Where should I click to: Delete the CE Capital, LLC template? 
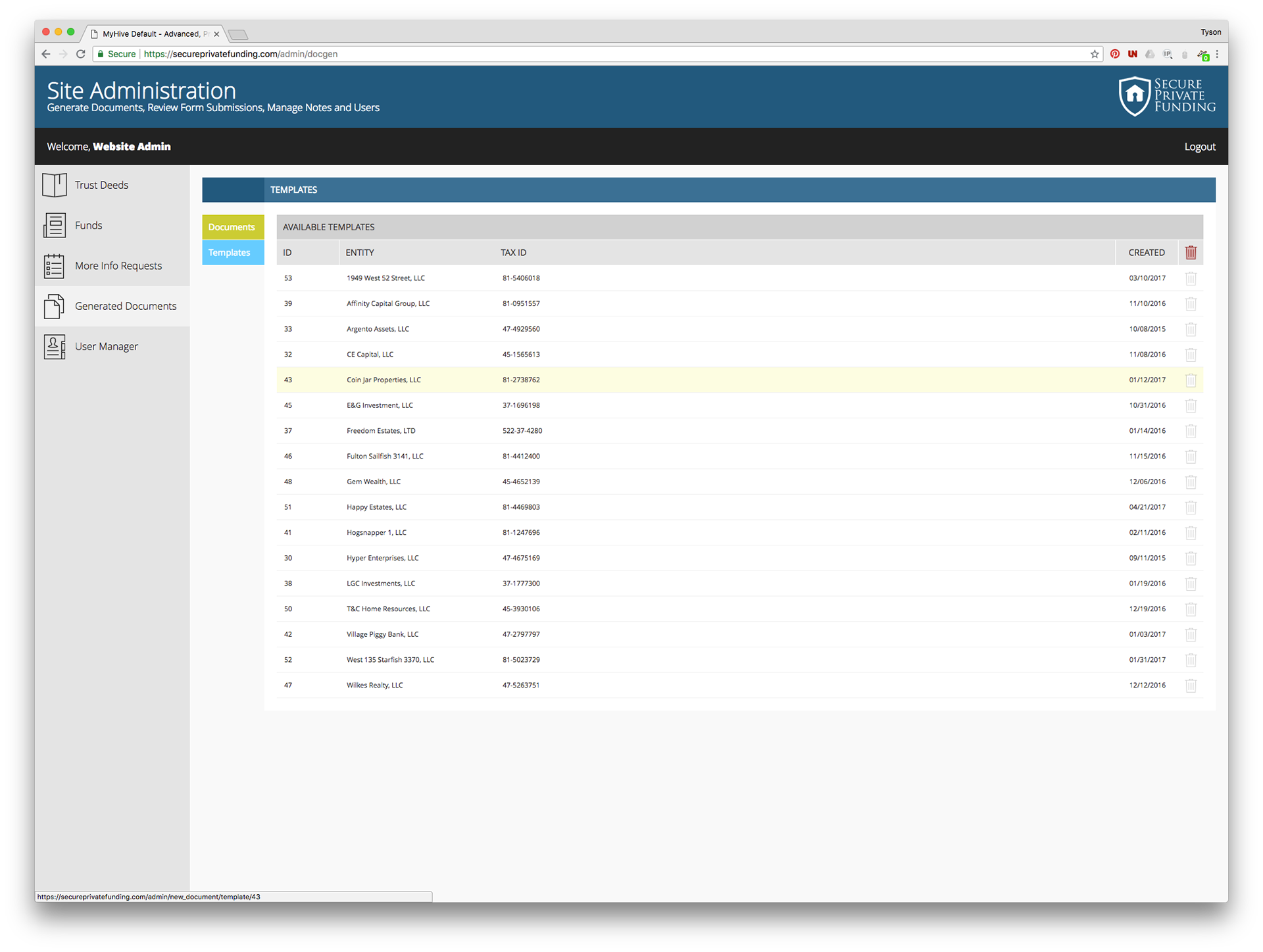point(1191,355)
